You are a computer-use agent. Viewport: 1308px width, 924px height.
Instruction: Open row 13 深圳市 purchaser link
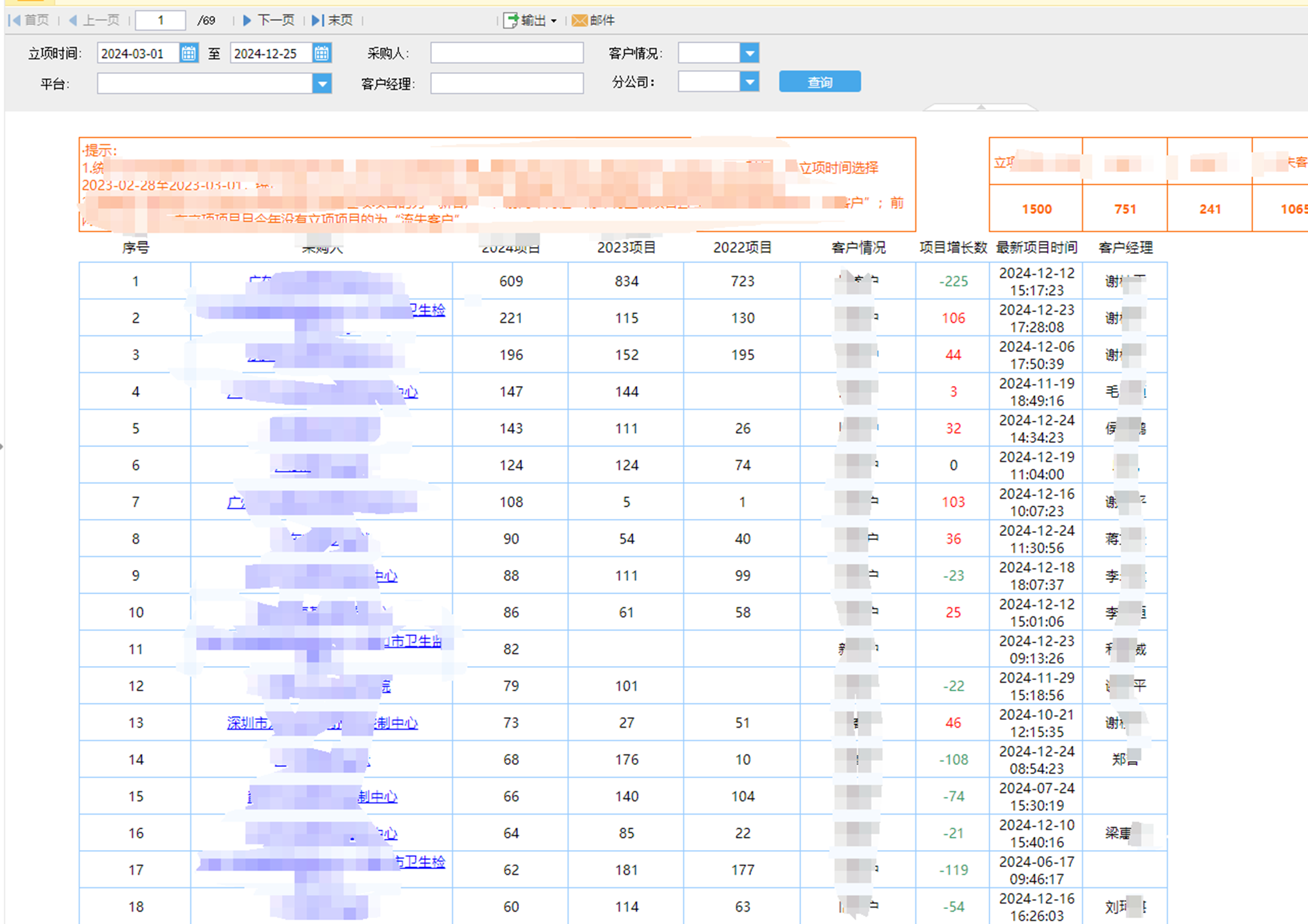pos(249,723)
